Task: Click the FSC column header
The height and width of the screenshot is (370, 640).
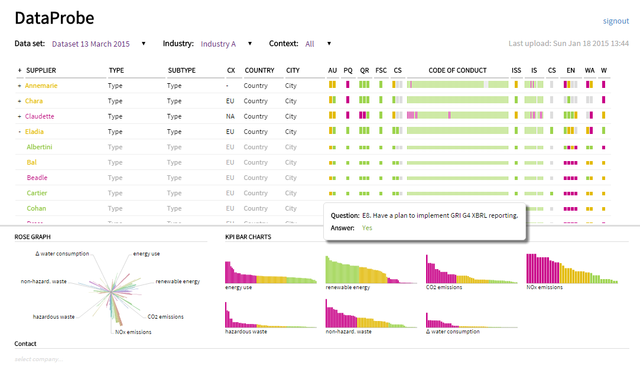Action: coord(381,70)
